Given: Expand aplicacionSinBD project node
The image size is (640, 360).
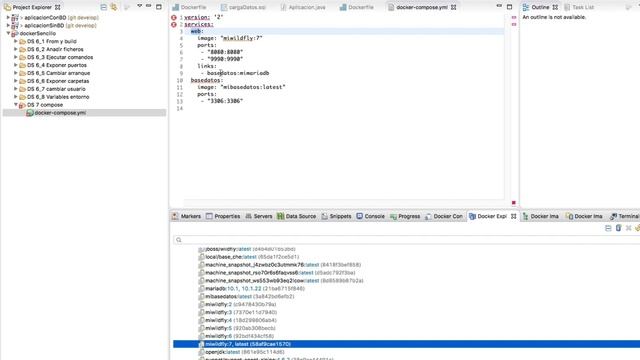Looking at the screenshot, I should pos(8,25).
